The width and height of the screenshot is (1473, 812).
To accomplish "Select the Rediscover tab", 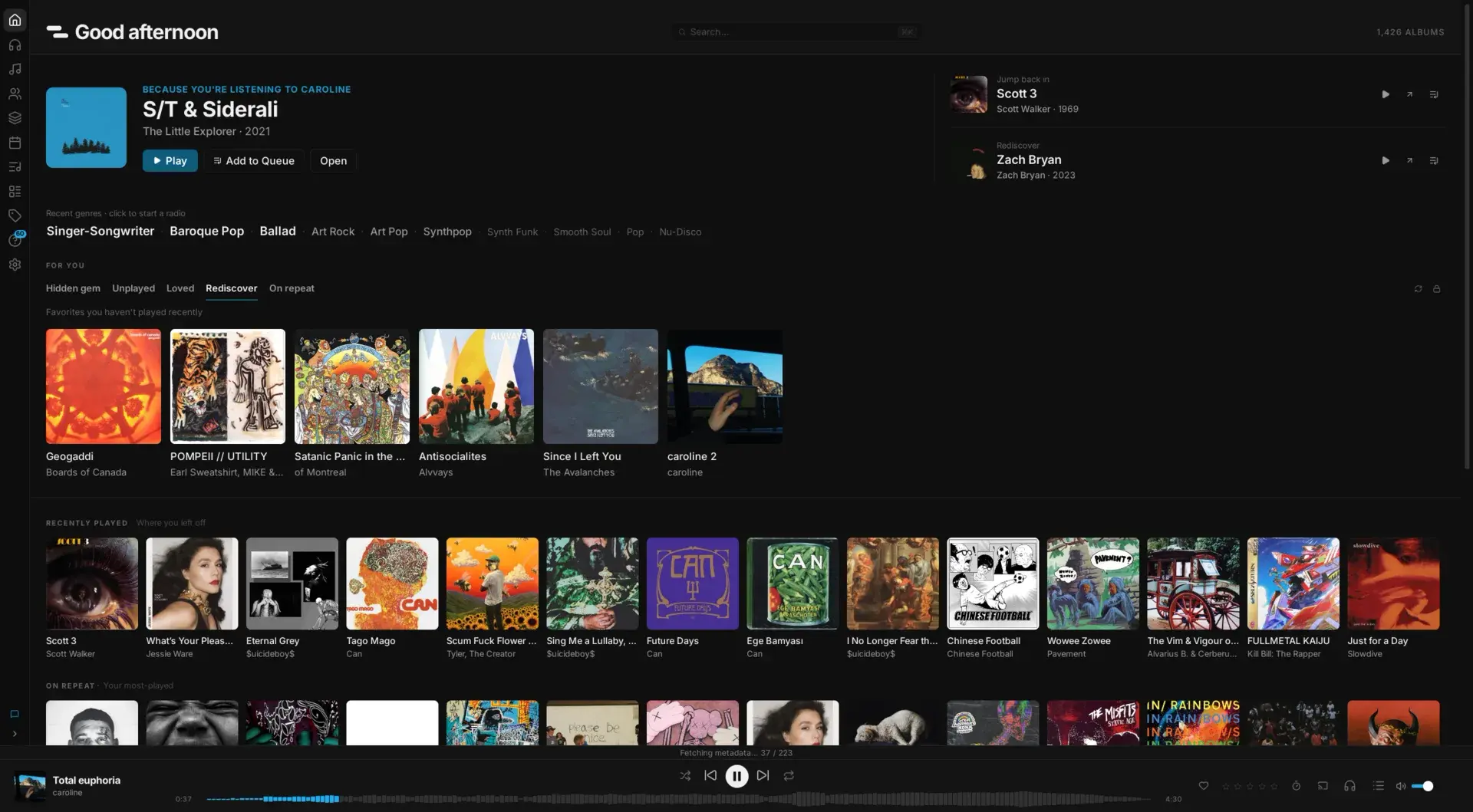I will tap(231, 288).
